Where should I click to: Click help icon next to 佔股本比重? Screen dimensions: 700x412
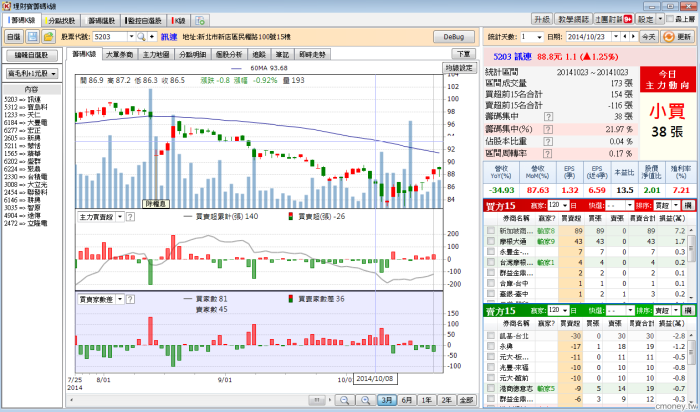tap(549, 141)
